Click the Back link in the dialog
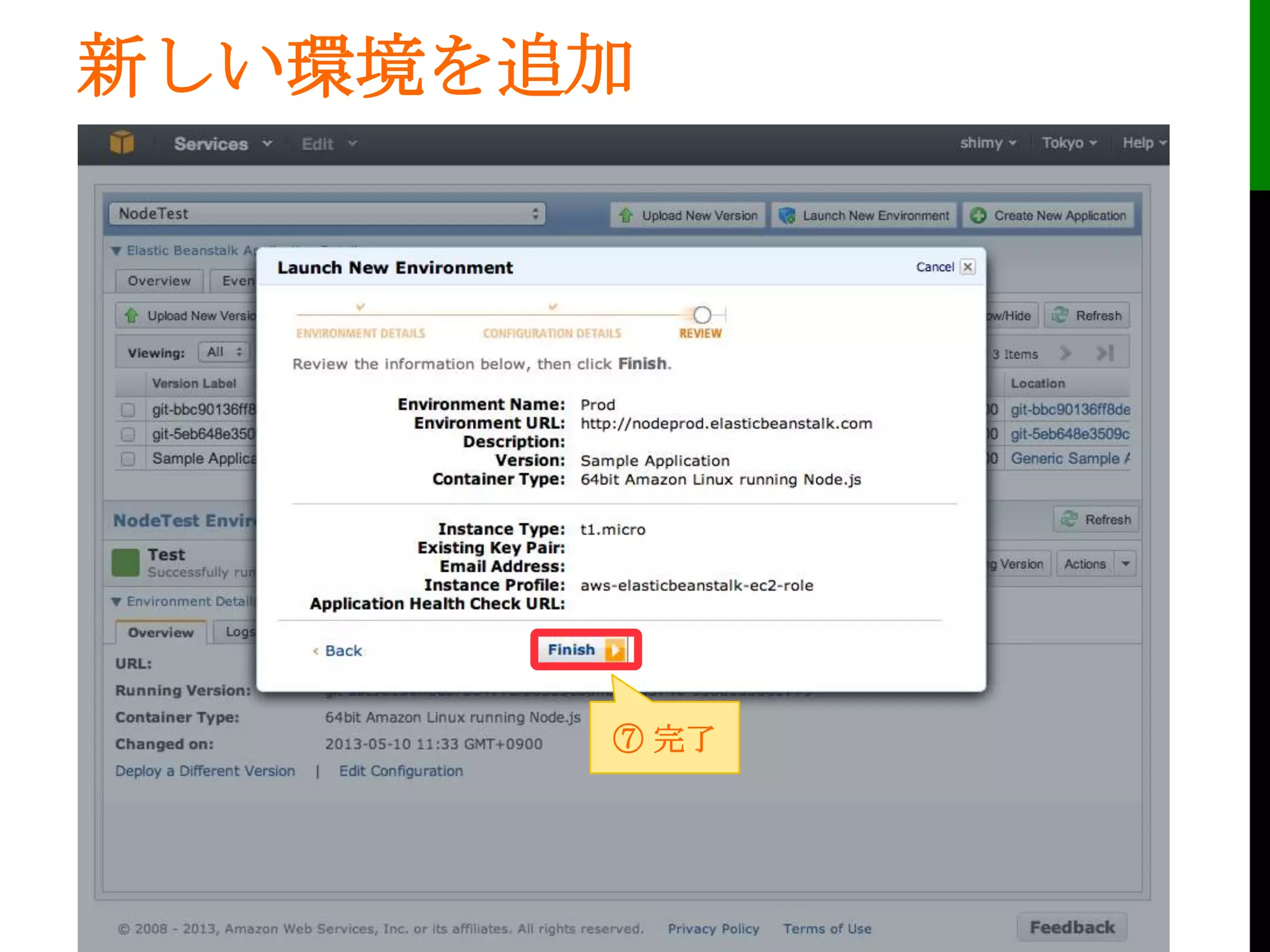Image resolution: width=1270 pixels, height=952 pixels. [343, 651]
